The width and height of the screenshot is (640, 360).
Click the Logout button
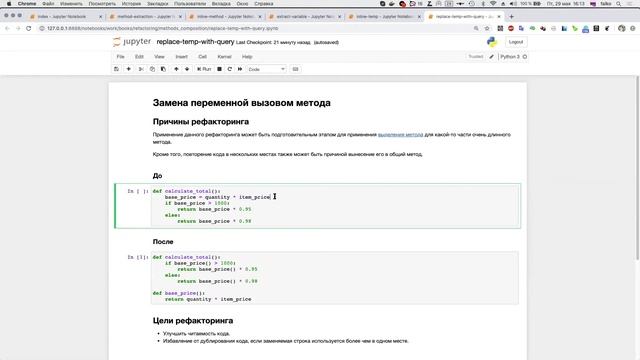tap(516, 42)
